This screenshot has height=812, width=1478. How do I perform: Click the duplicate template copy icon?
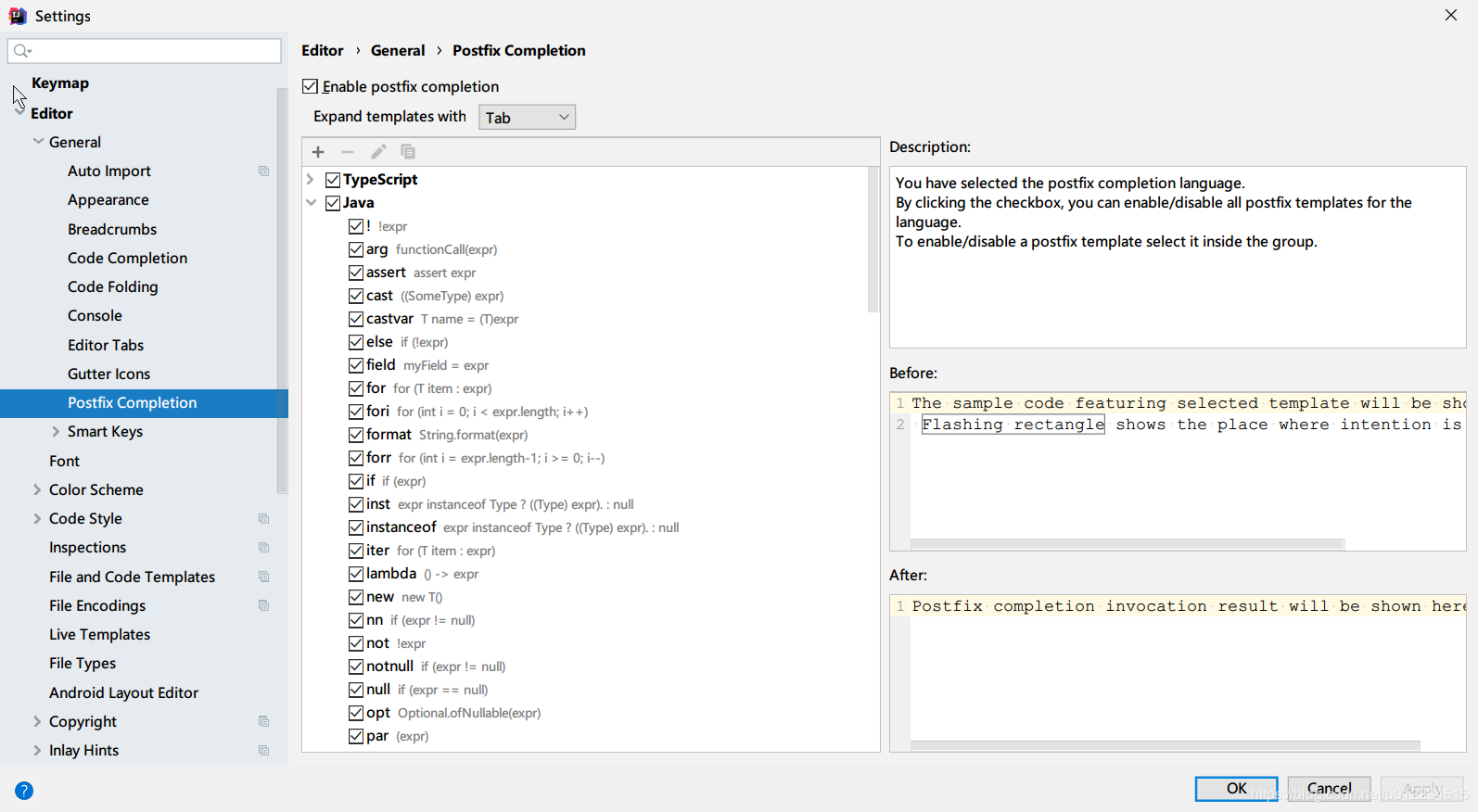coord(408,152)
